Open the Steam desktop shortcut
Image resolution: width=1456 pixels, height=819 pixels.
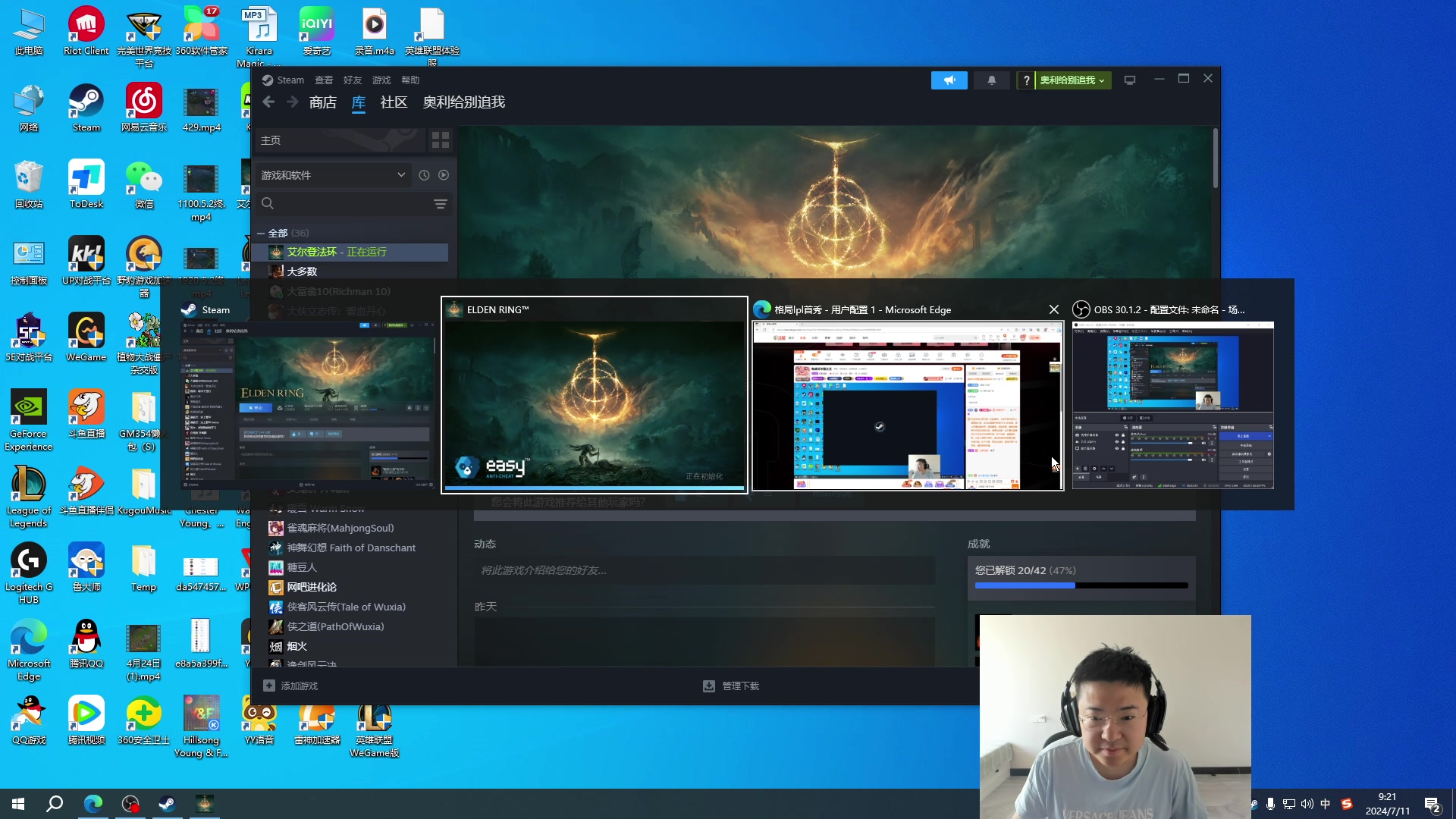tap(86, 108)
